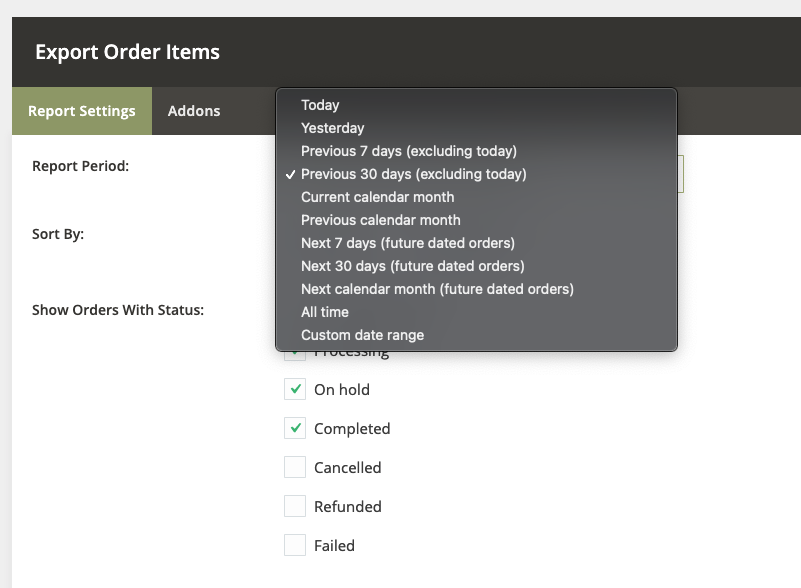
Task: Choose Yesterday in the dropdown list
Action: 332,128
